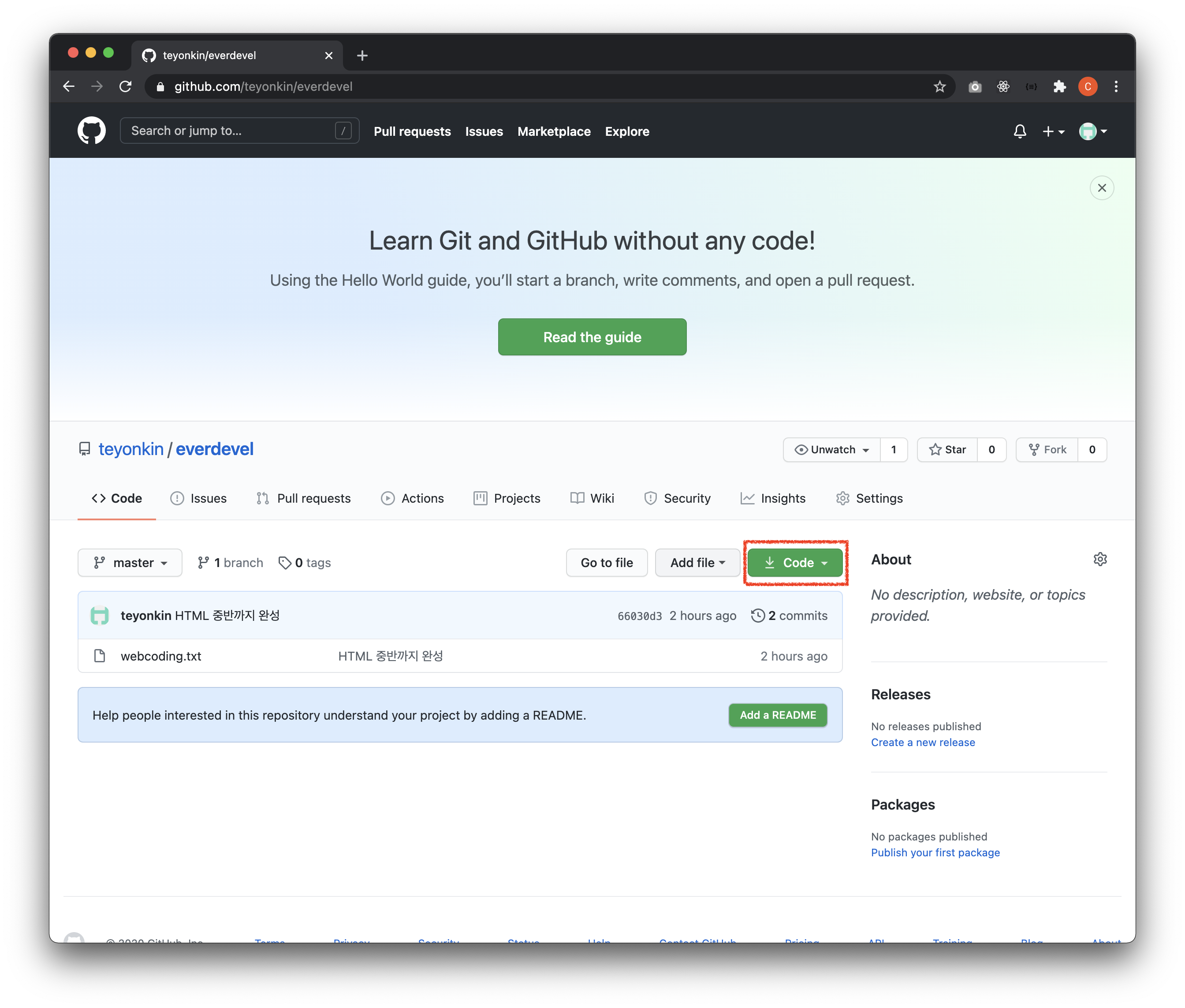Viewport: 1185px width, 1008px height.
Task: Click Add a README button
Action: [778, 715]
